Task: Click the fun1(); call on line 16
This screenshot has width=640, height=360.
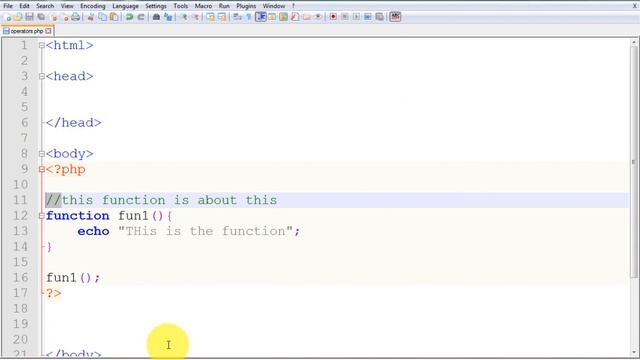Action: [73, 278]
